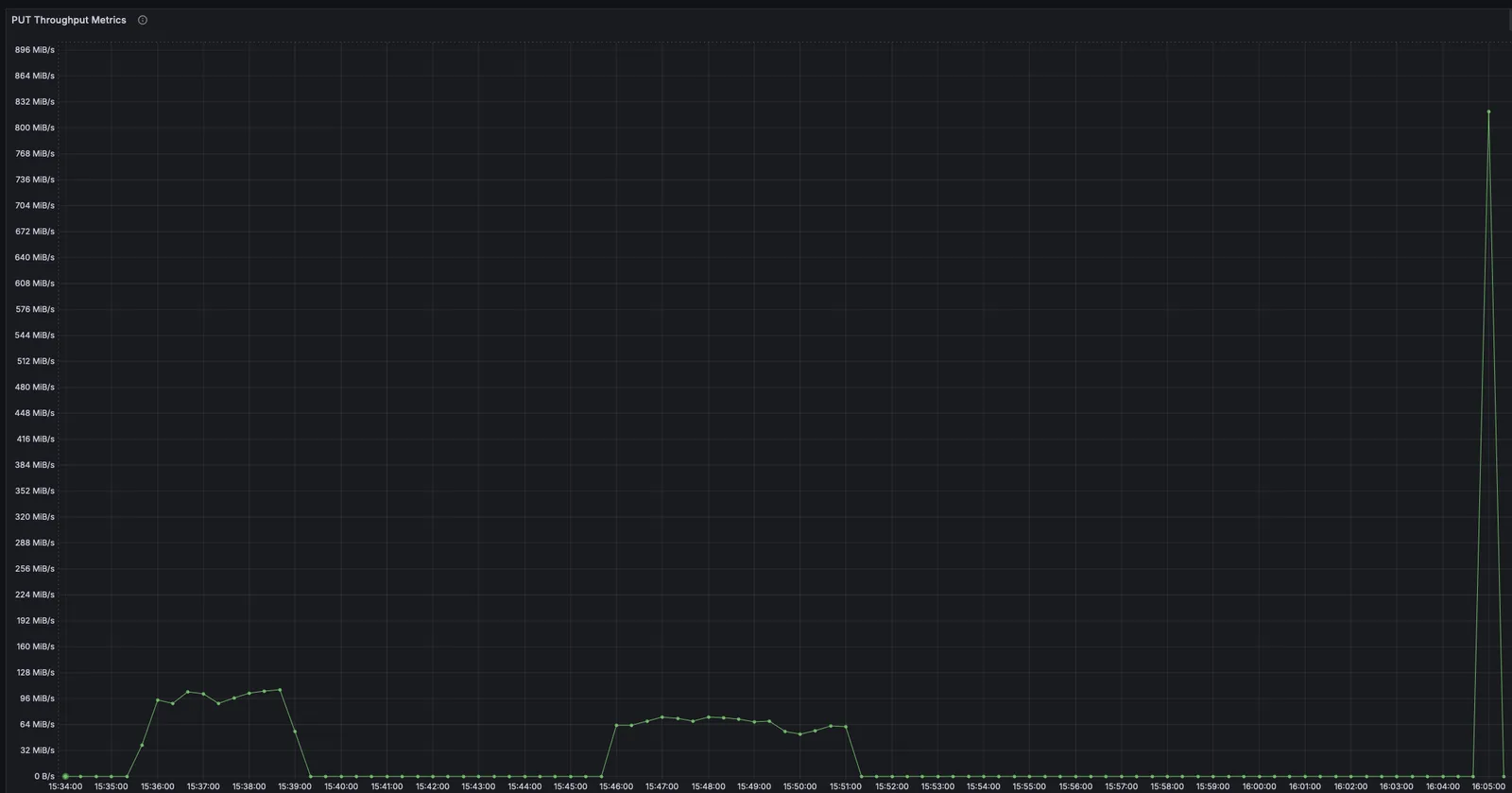Click the 640 MiB/s y-axis label
Image resolution: width=1512 pixels, height=793 pixels.
[x=35, y=257]
